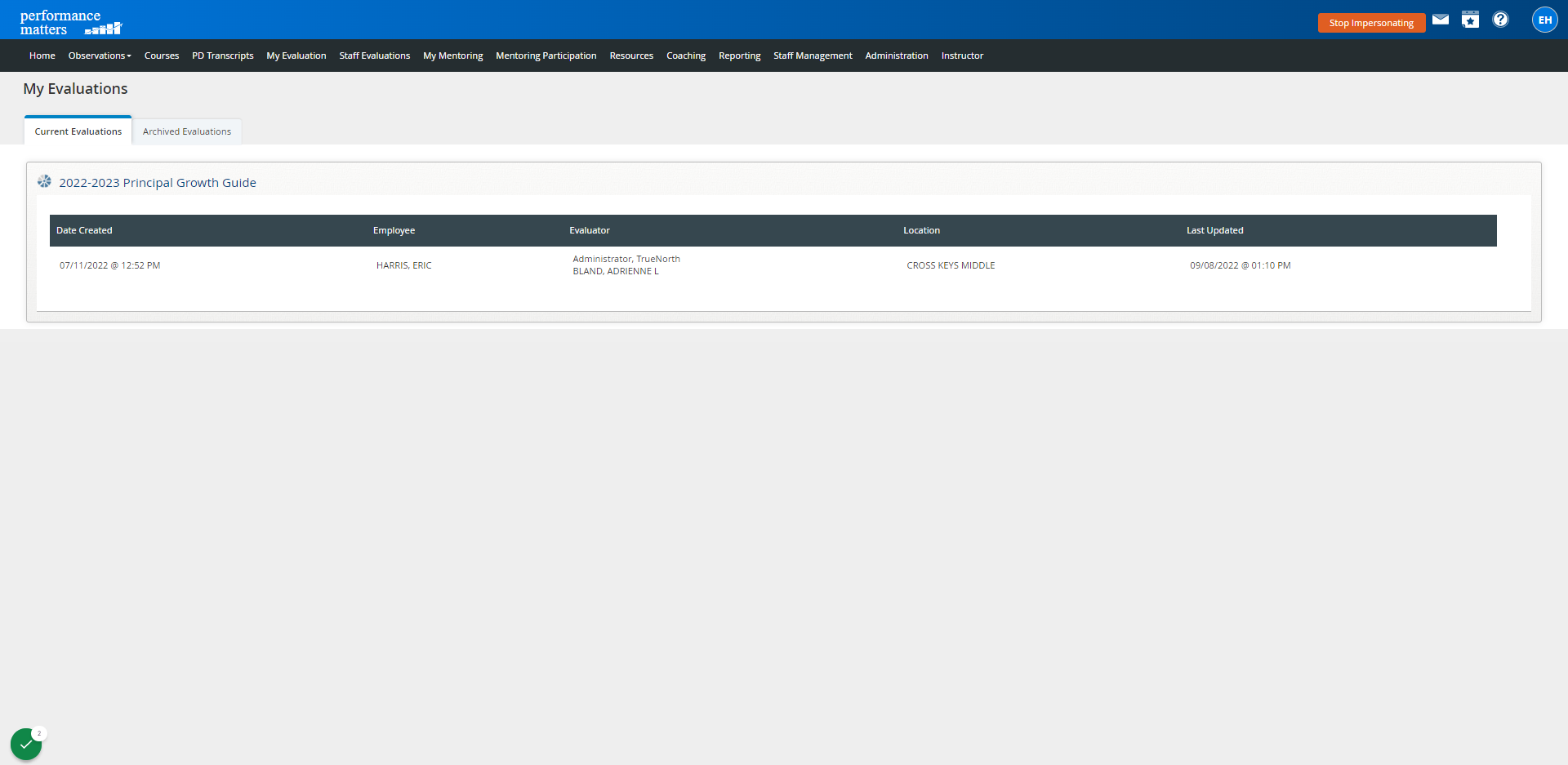This screenshot has width=1568, height=765.
Task: Click the Evaluator column header
Action: [x=590, y=230]
